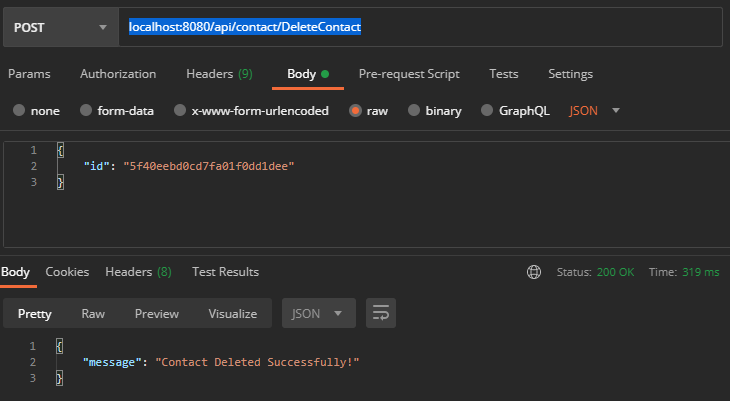Switch to the Test Results tab
The width and height of the screenshot is (730, 401).
point(225,272)
